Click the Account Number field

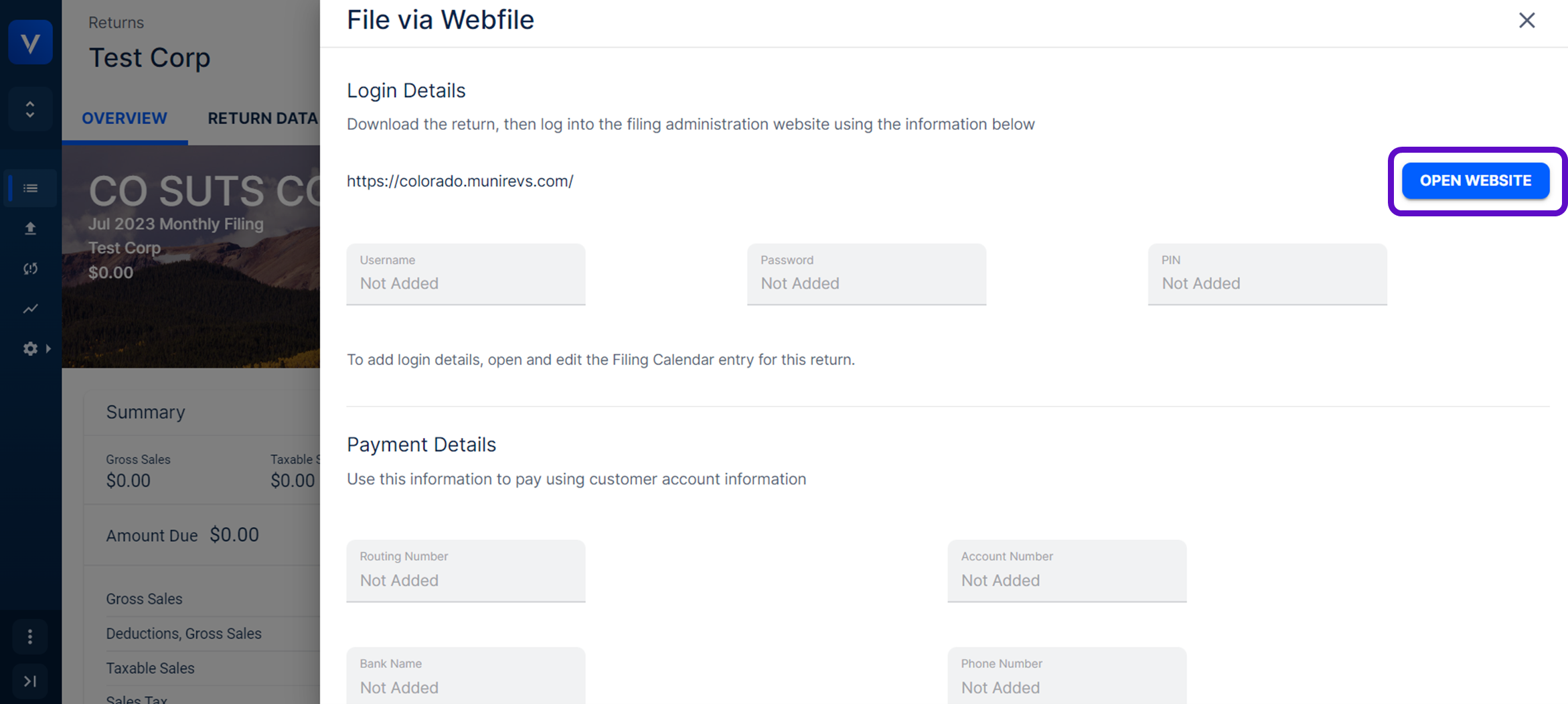[x=1067, y=571]
